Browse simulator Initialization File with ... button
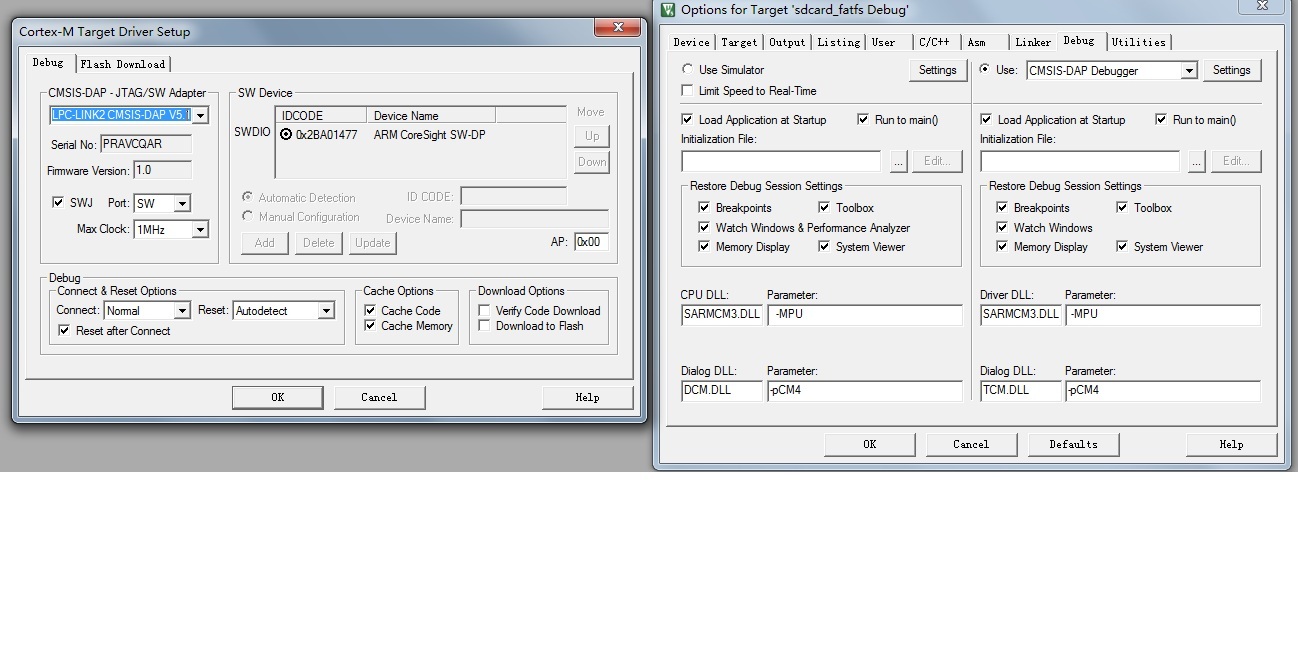1298x648 pixels. [x=898, y=161]
